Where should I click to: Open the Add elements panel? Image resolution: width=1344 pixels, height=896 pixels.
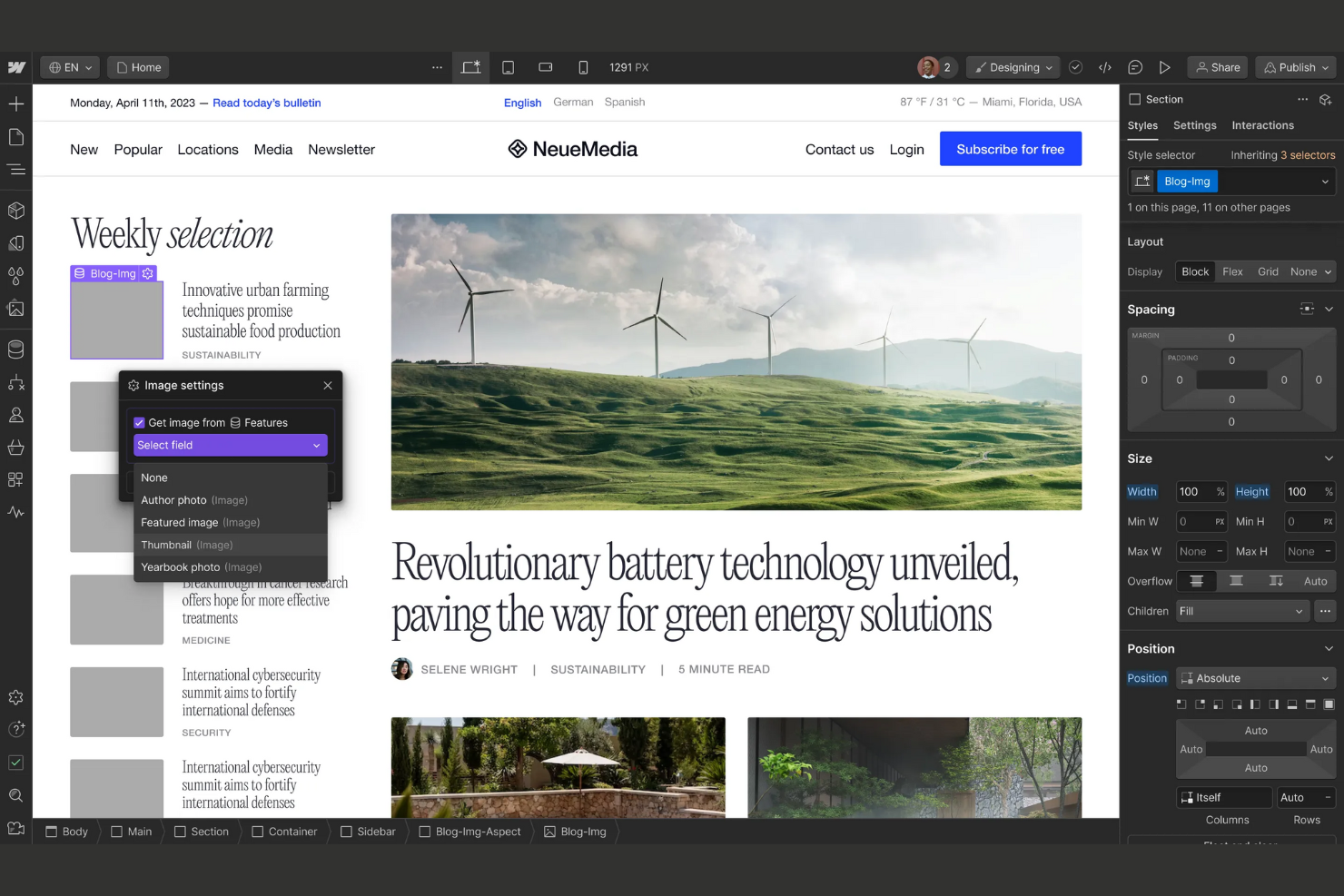[15, 103]
